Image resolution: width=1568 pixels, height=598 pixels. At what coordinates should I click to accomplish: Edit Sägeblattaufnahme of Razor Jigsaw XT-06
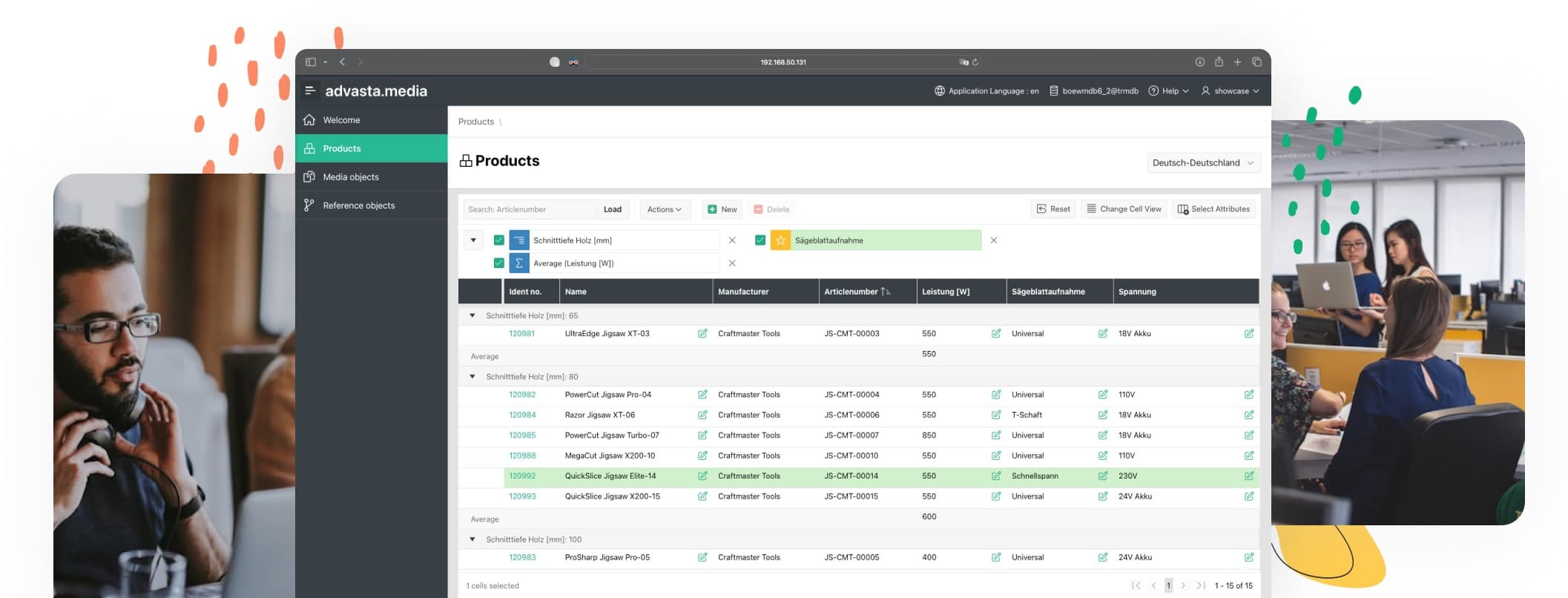pos(1103,415)
